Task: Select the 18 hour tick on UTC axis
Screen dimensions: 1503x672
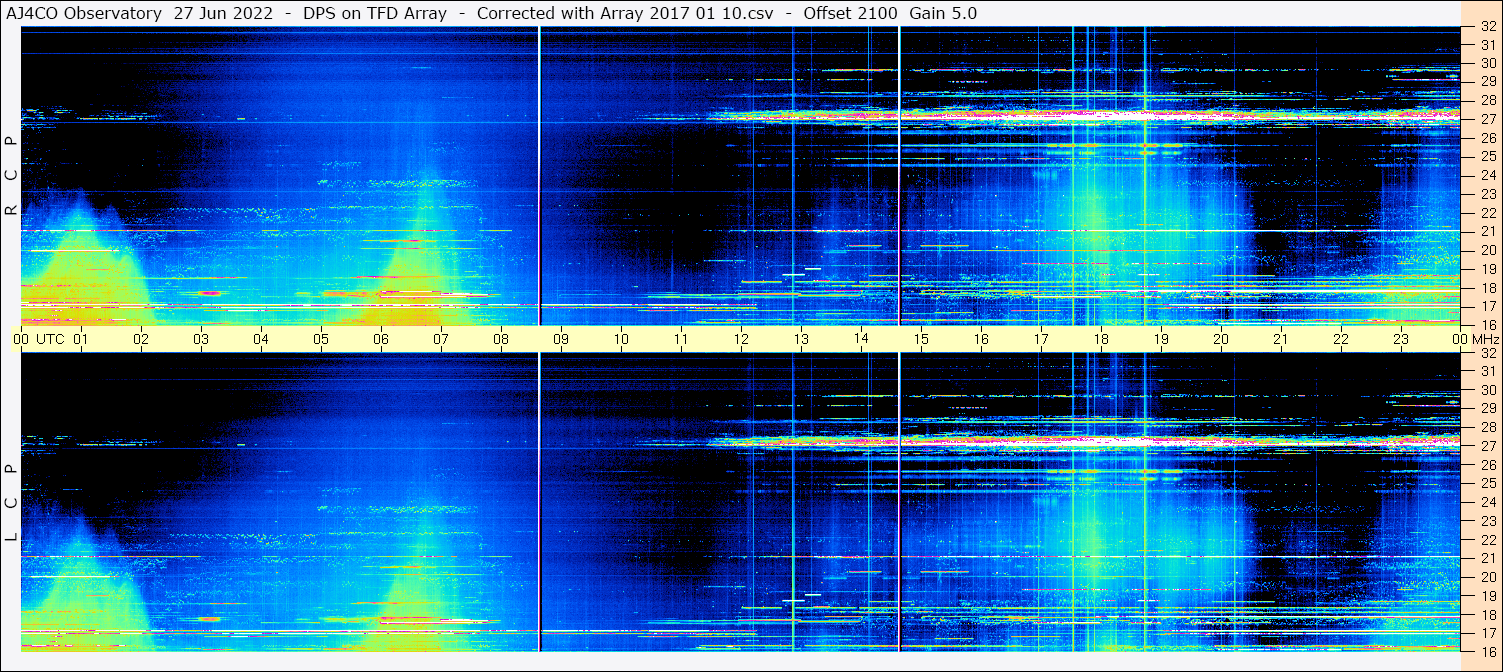Action: 1101,339
